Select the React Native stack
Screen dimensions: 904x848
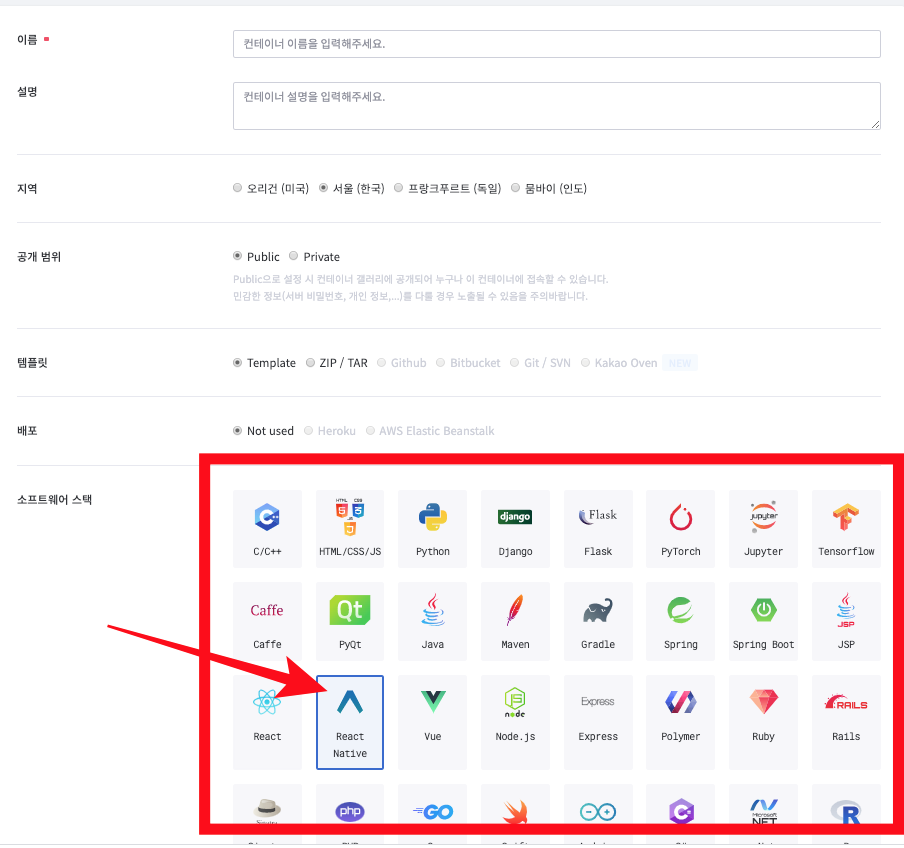(x=350, y=722)
